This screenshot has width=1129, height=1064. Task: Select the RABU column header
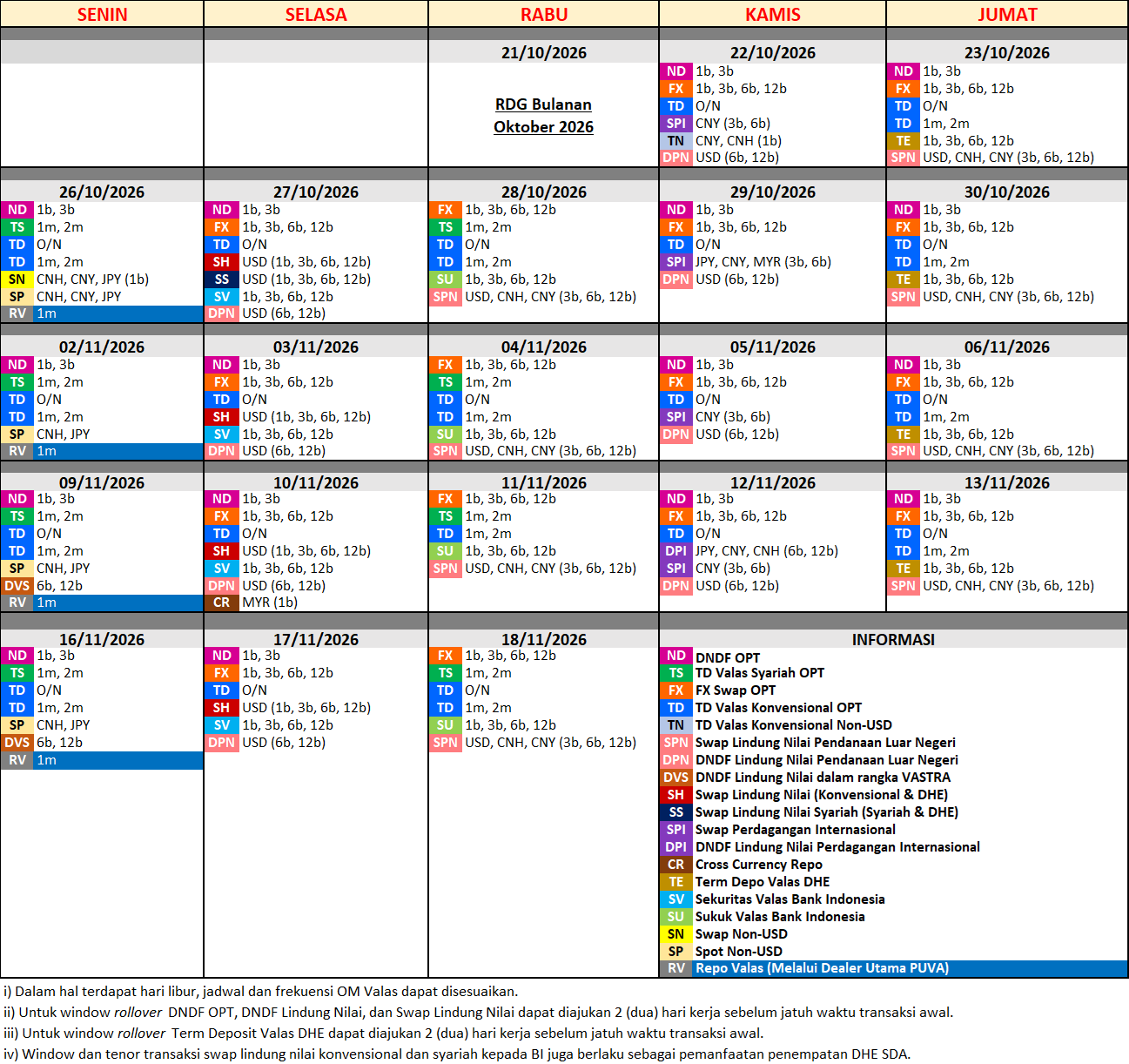[x=544, y=14]
